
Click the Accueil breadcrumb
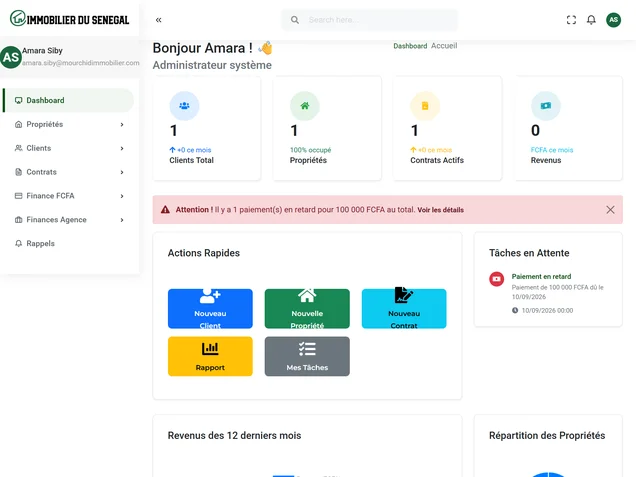click(x=444, y=46)
